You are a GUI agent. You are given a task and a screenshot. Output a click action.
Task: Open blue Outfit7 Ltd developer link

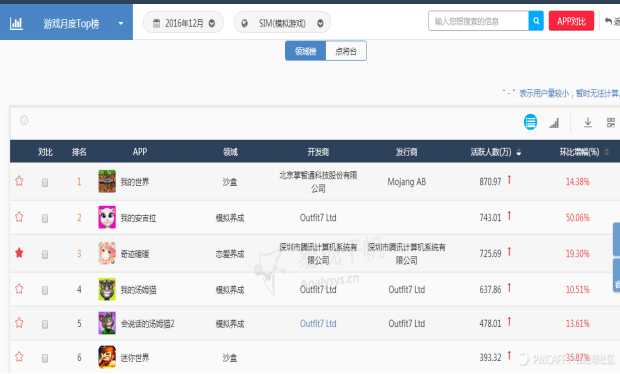pyautogui.click(x=318, y=324)
